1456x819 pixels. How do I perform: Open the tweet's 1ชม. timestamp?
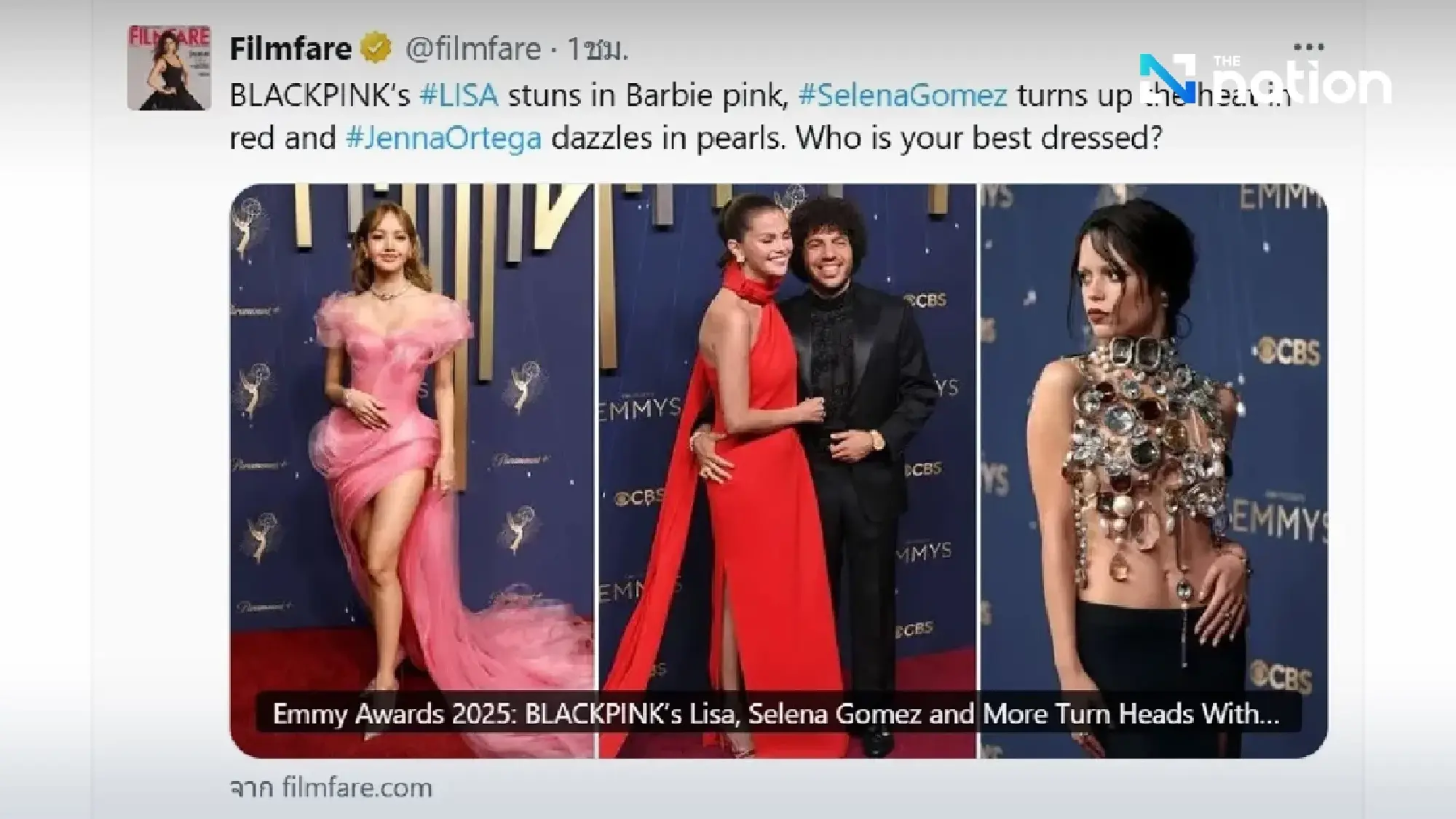pyautogui.click(x=598, y=49)
